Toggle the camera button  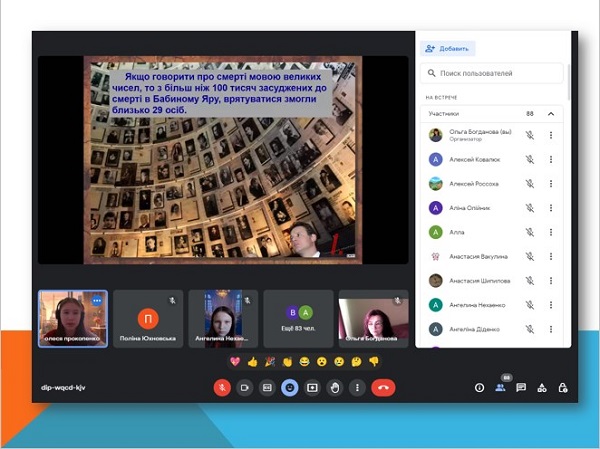coord(245,388)
